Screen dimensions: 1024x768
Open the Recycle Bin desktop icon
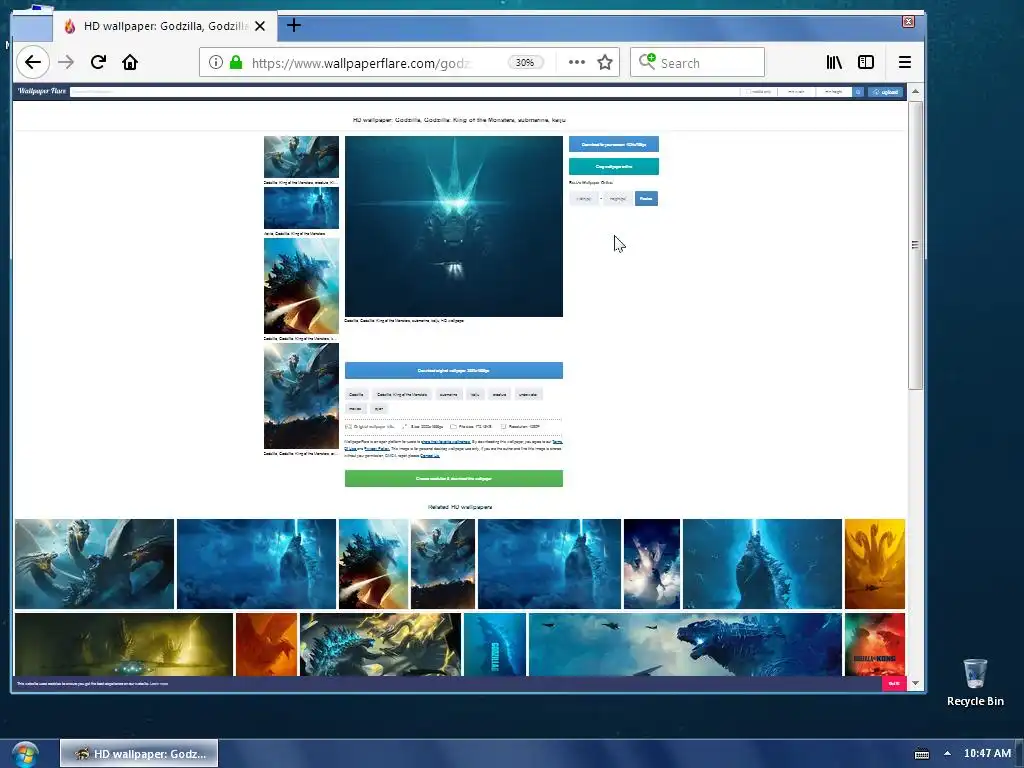click(x=975, y=682)
